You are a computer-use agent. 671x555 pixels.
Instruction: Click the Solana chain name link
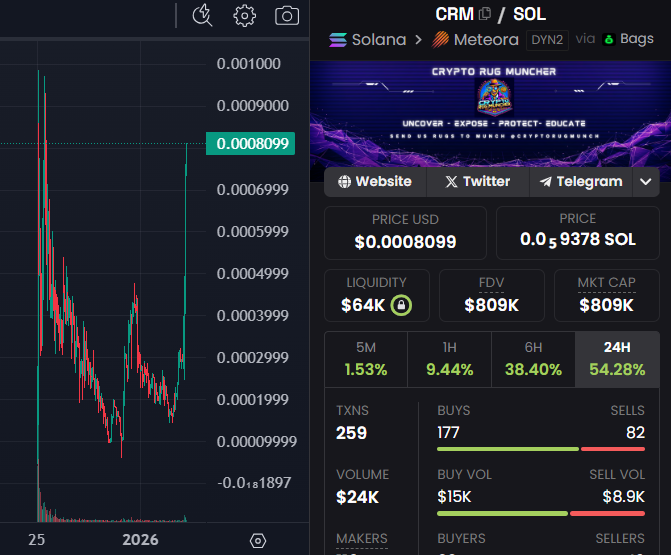pos(379,40)
